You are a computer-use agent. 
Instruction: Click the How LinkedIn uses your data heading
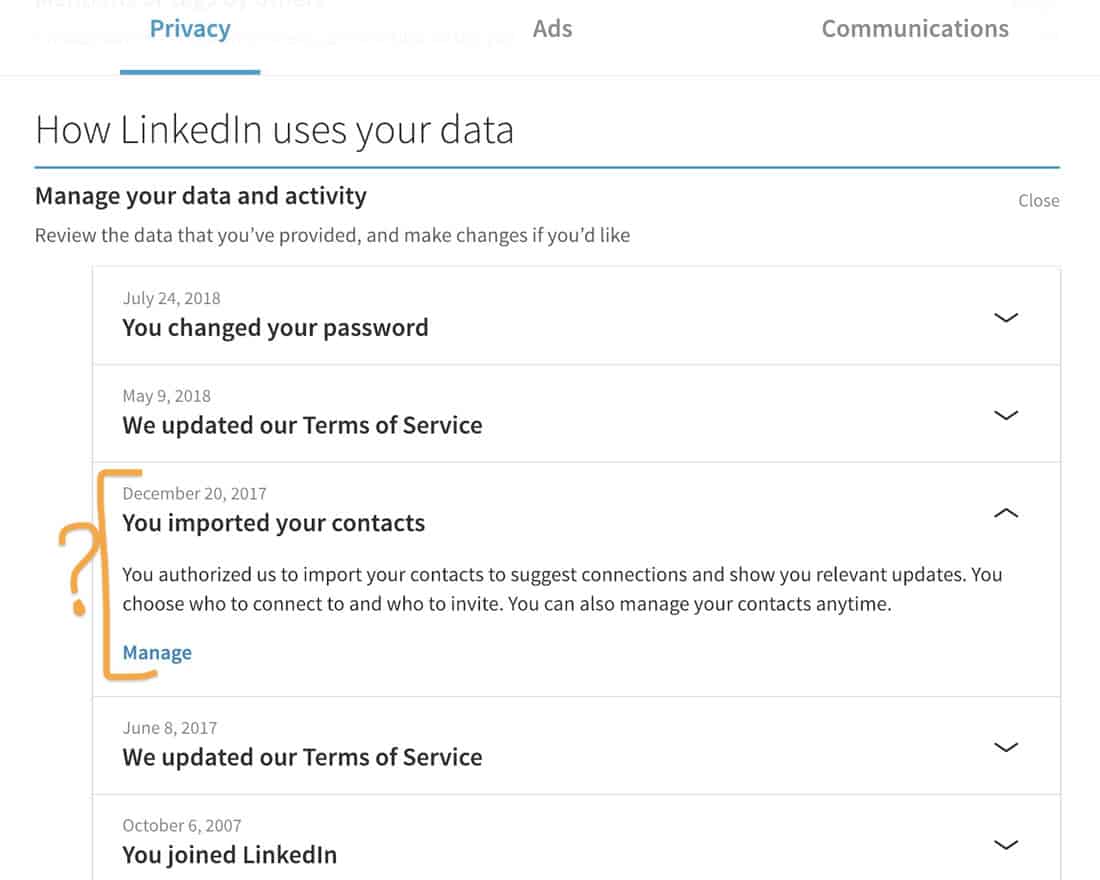[x=274, y=131]
